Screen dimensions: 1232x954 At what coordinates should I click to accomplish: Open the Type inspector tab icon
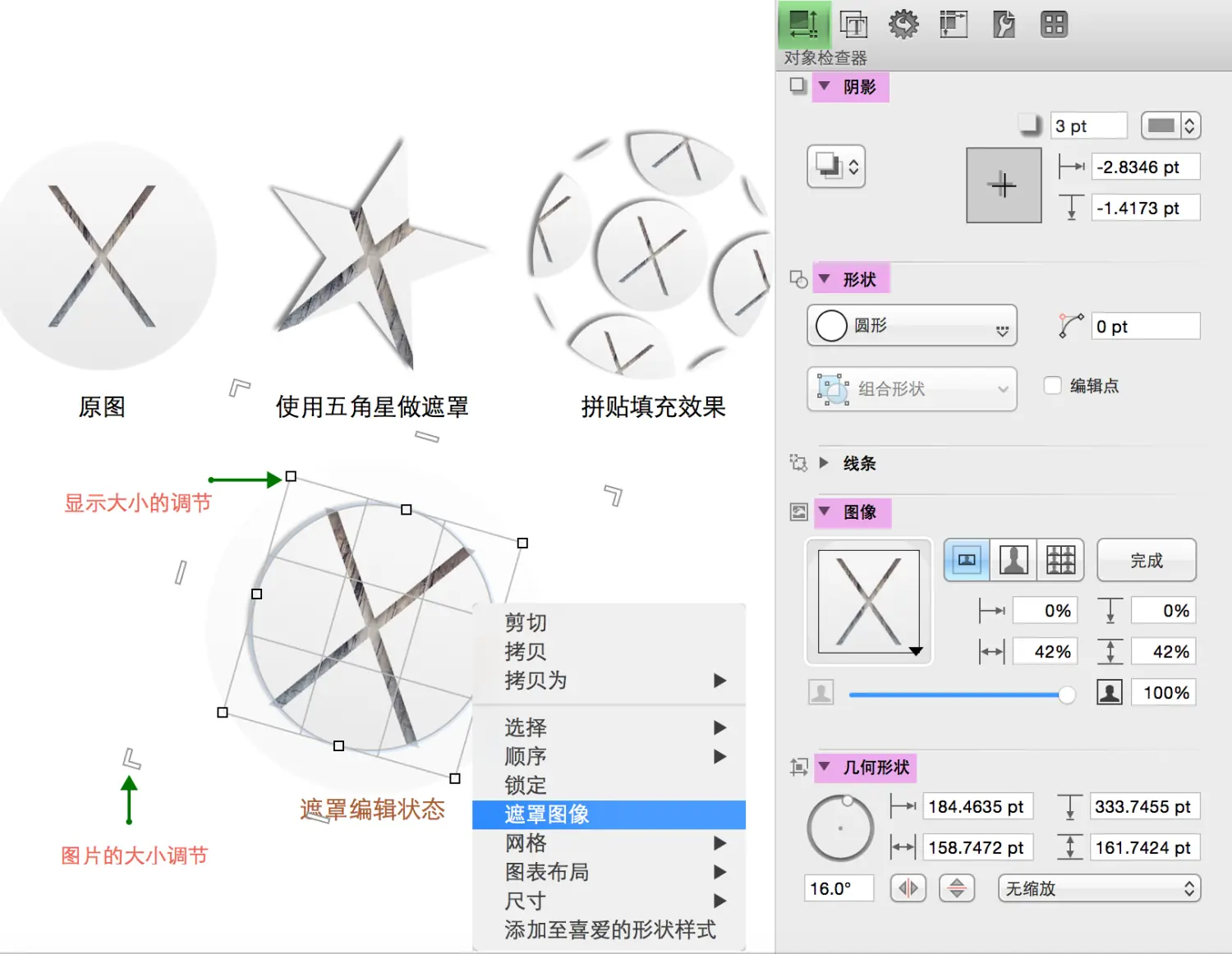pyautogui.click(x=853, y=25)
